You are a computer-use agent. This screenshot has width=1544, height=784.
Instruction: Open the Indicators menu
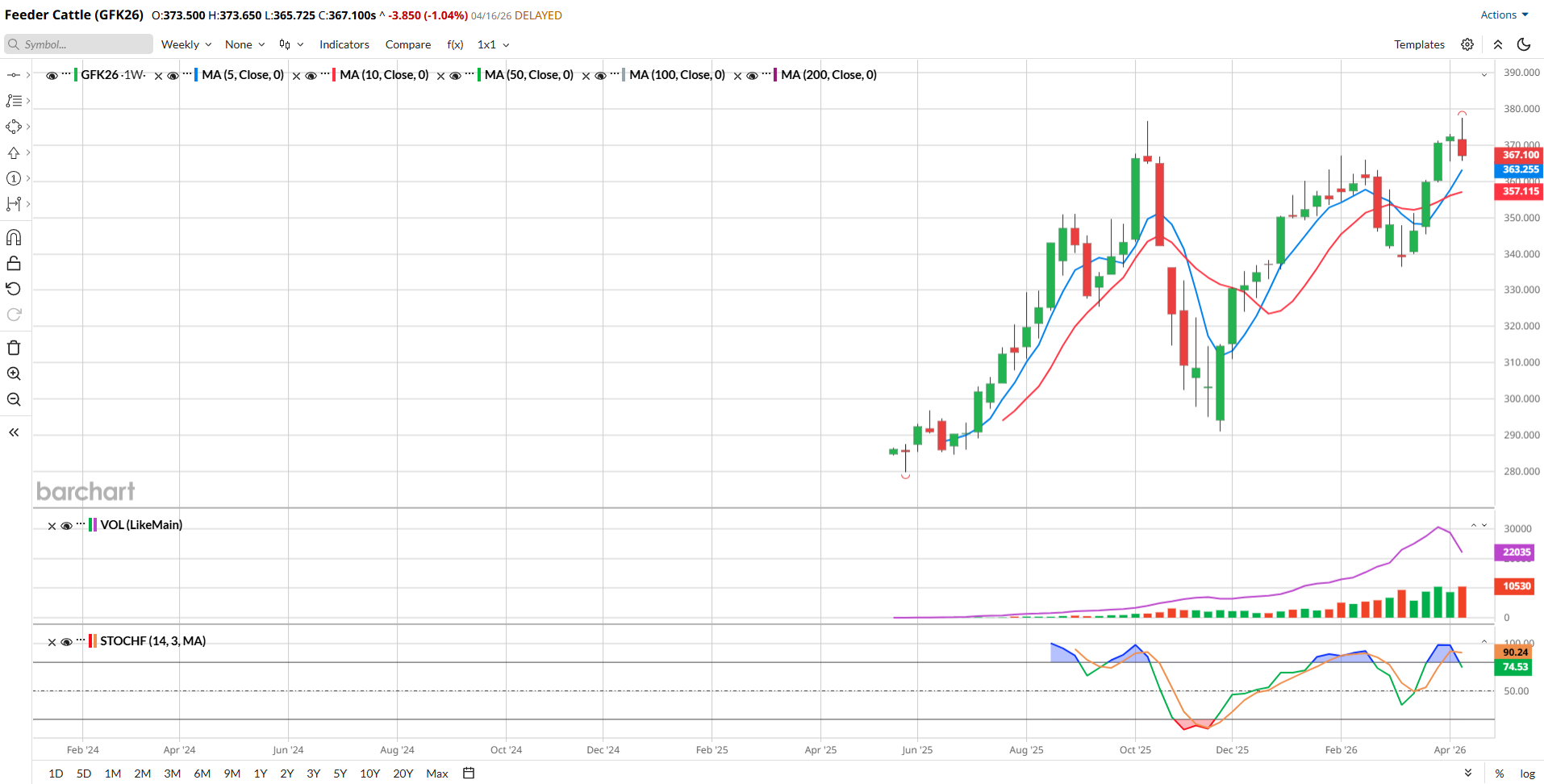pos(344,44)
